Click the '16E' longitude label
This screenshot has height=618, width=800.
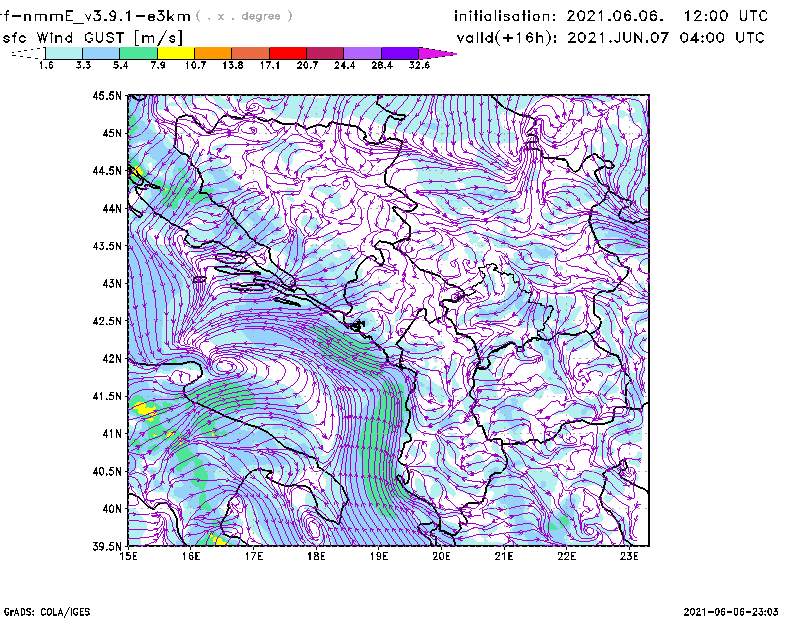tap(191, 556)
